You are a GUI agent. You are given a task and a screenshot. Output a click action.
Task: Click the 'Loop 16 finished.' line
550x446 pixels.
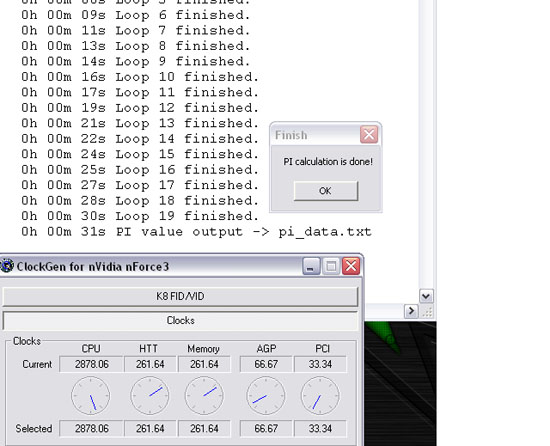pyautogui.click(x=140, y=170)
